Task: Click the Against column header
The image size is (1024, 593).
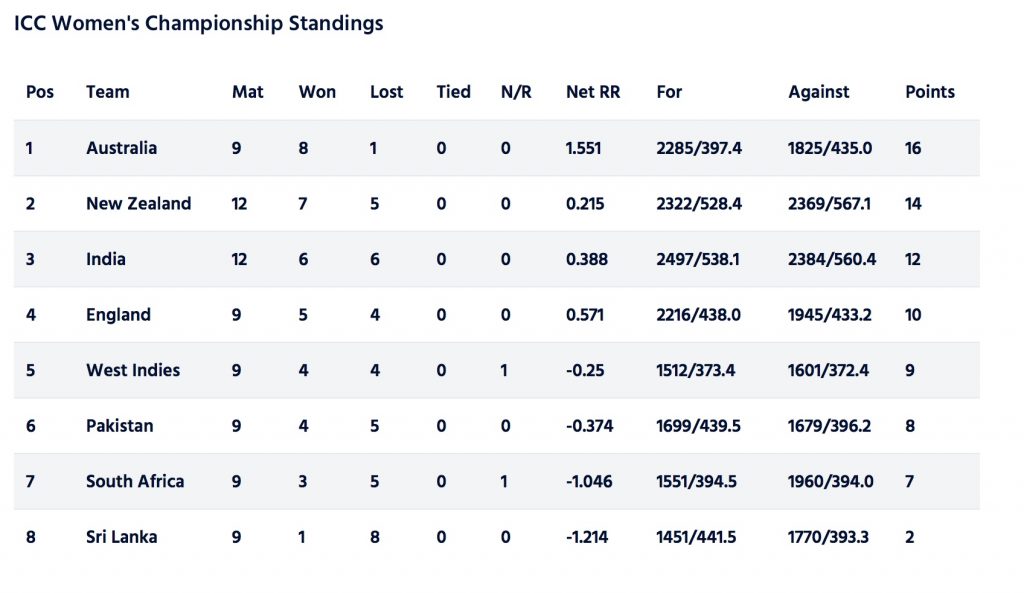Action: (x=819, y=92)
